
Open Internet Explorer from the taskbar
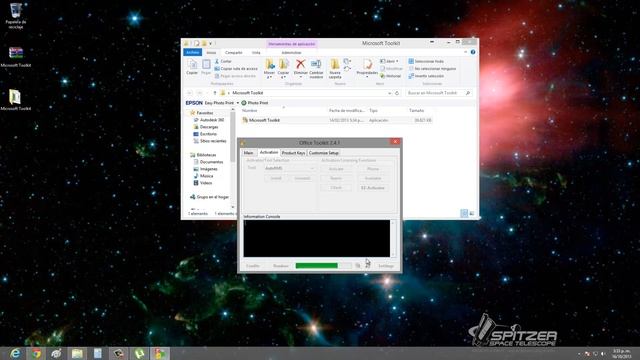click(x=15, y=353)
